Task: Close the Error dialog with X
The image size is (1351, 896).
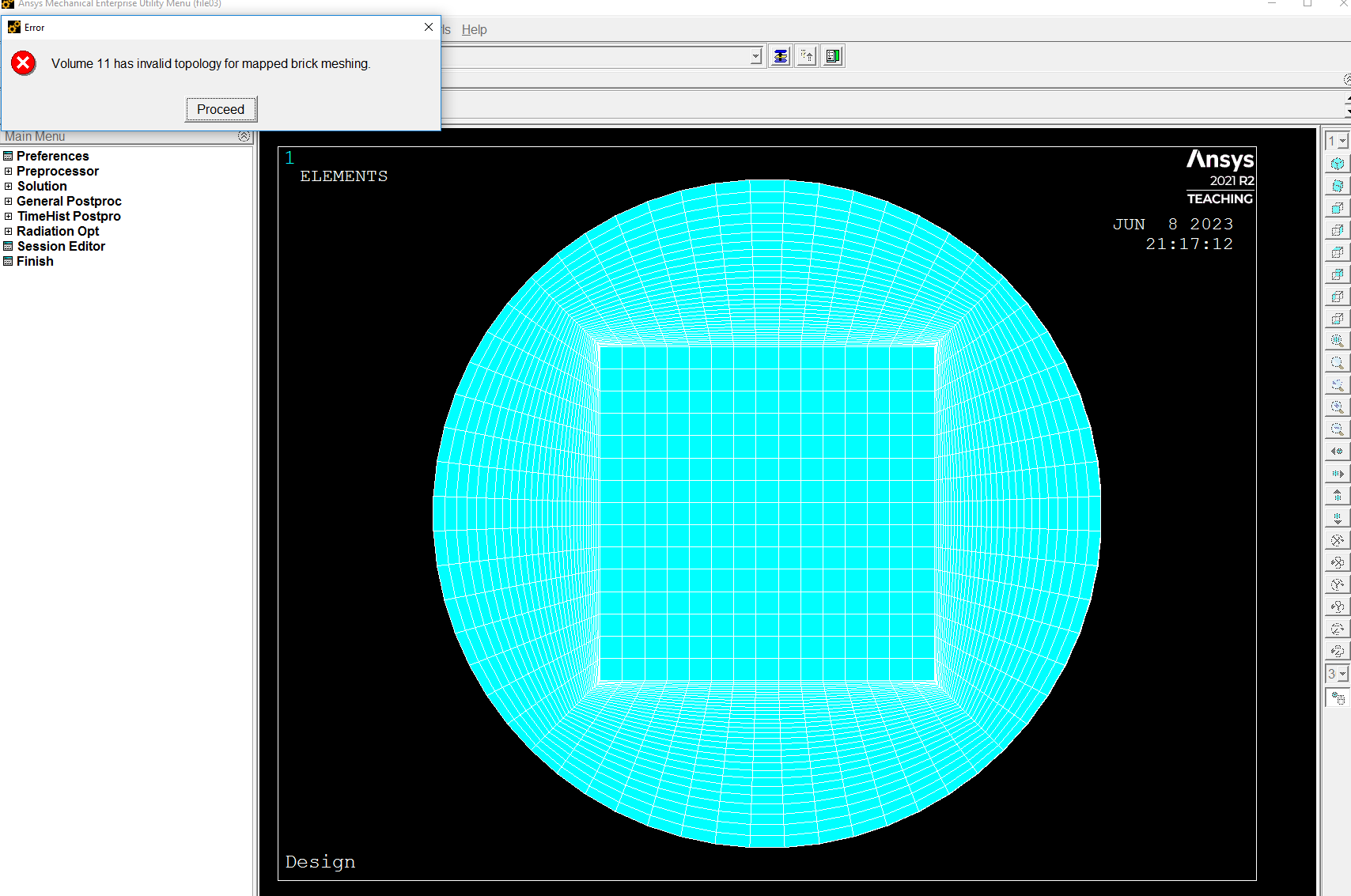Action: click(x=428, y=27)
